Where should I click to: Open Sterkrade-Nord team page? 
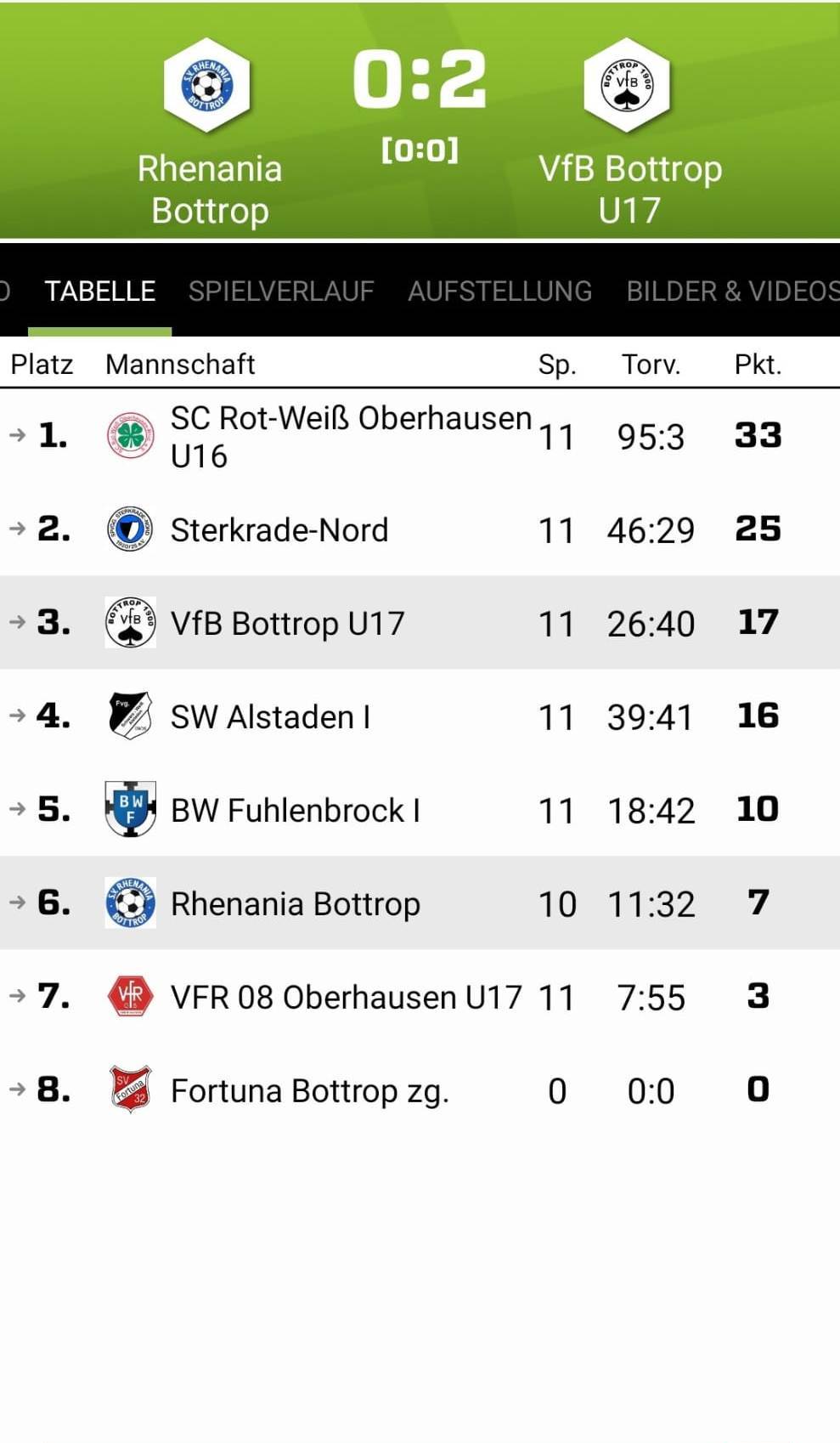(279, 530)
